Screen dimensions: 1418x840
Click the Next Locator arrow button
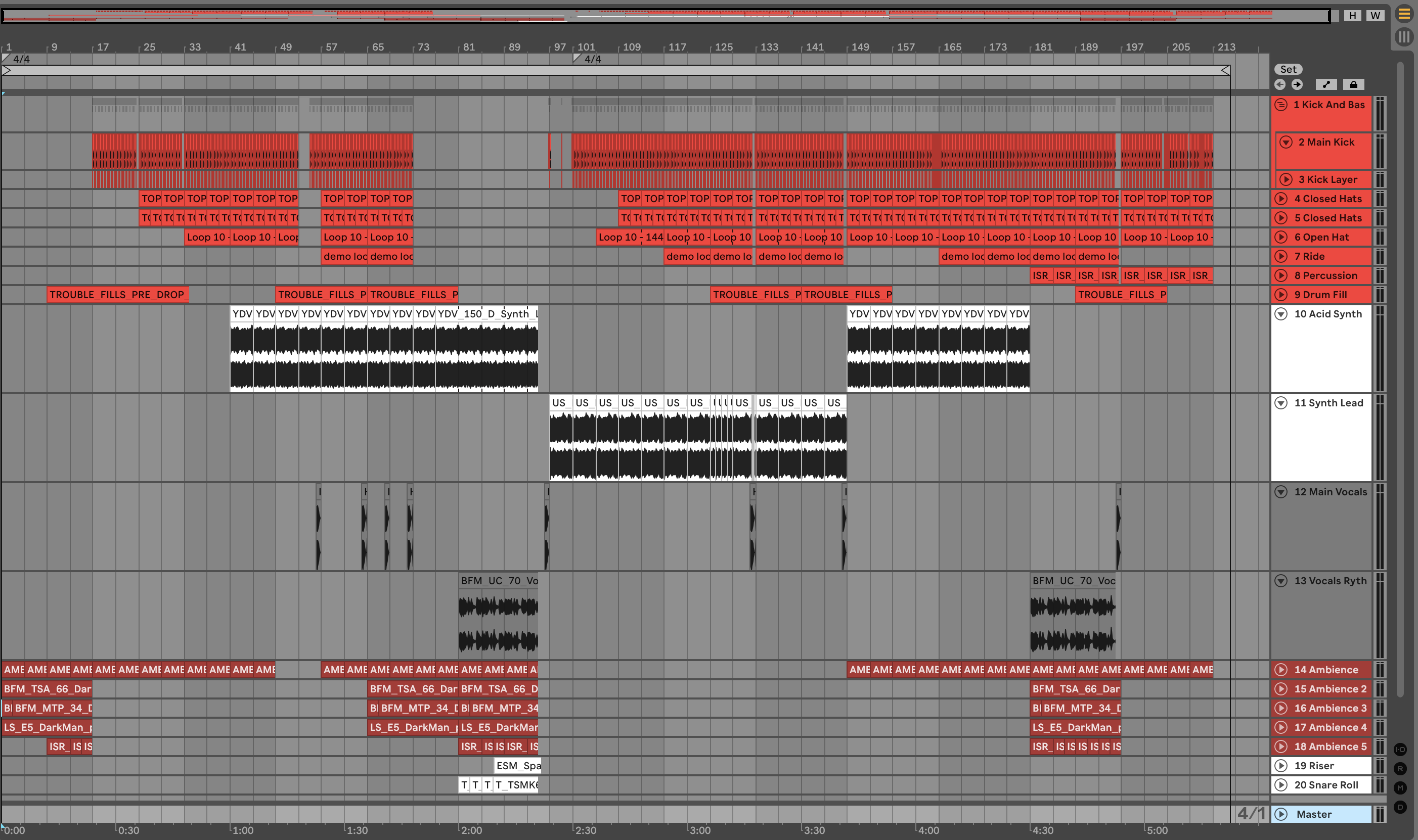click(1297, 85)
